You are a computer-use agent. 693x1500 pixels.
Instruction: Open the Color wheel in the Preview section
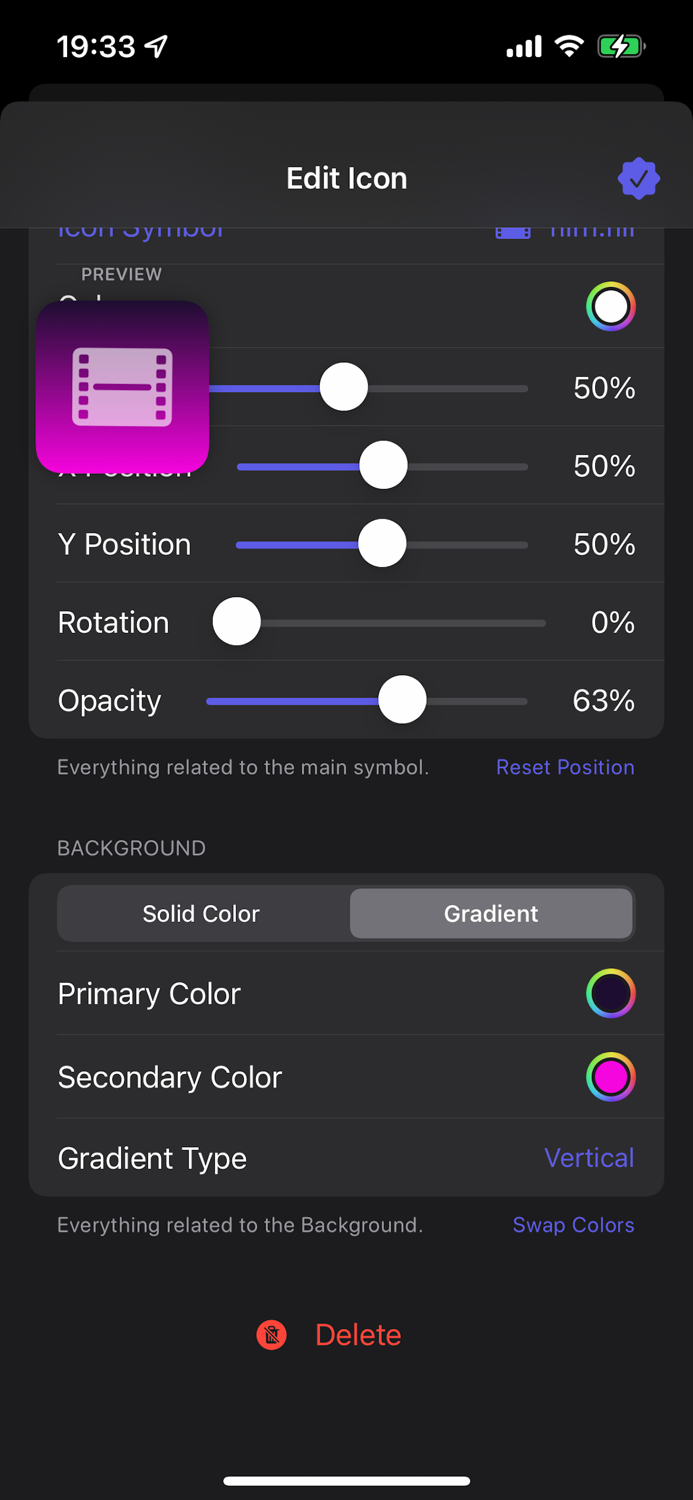pos(611,306)
